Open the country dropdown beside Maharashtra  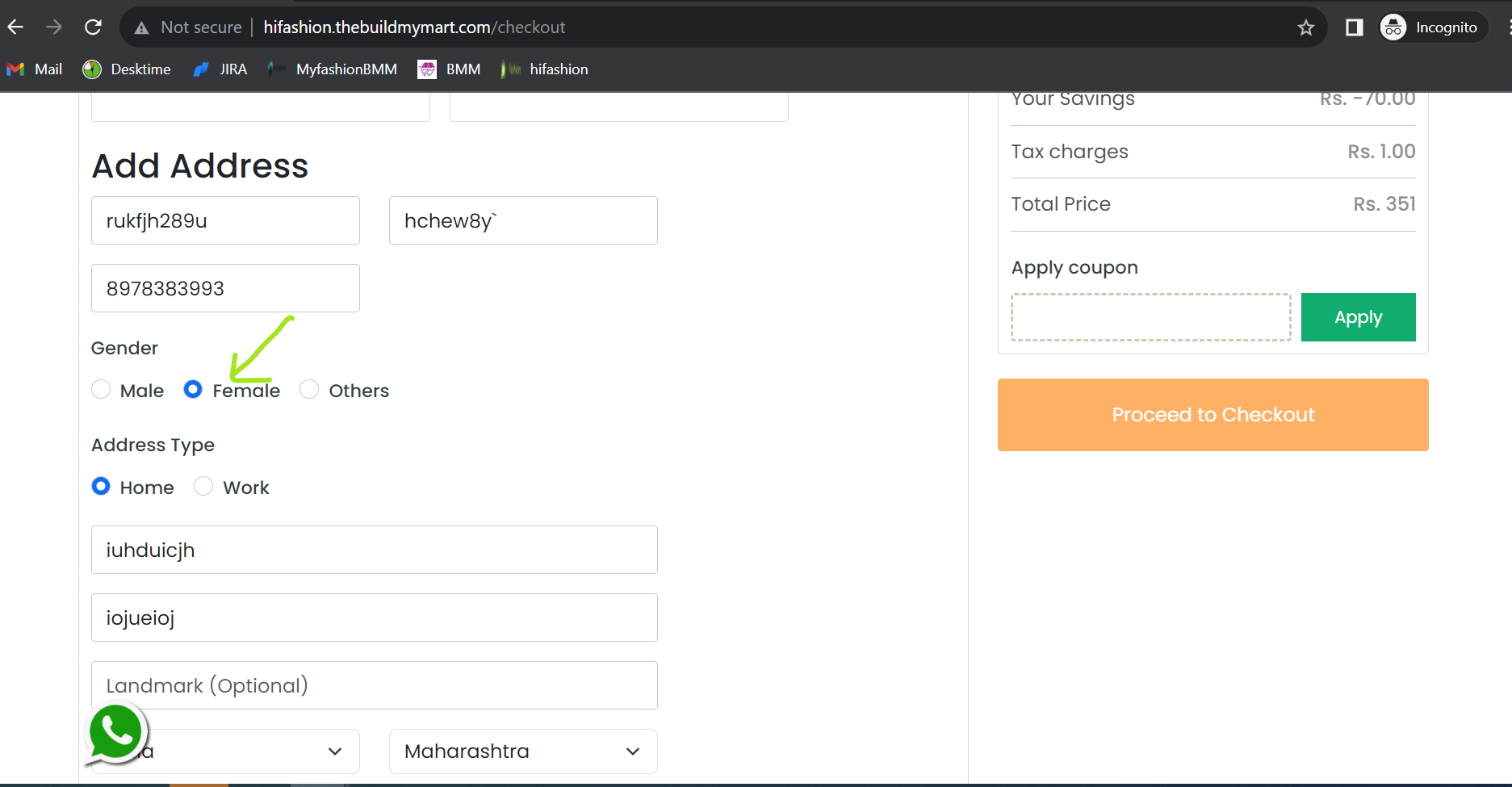[x=225, y=751]
